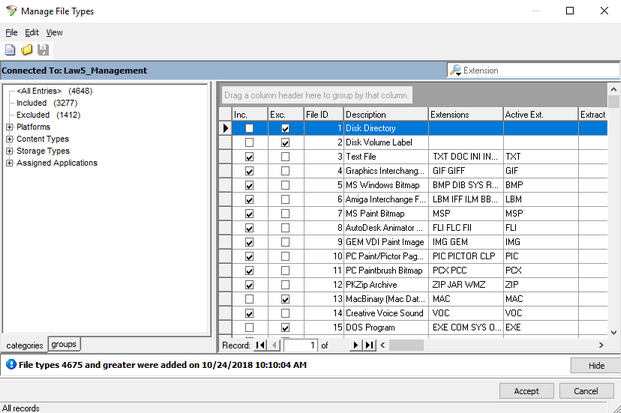Image resolution: width=621 pixels, height=413 pixels.
Task: Select the Amiga Interchange F... description cell
Action: (x=386, y=200)
